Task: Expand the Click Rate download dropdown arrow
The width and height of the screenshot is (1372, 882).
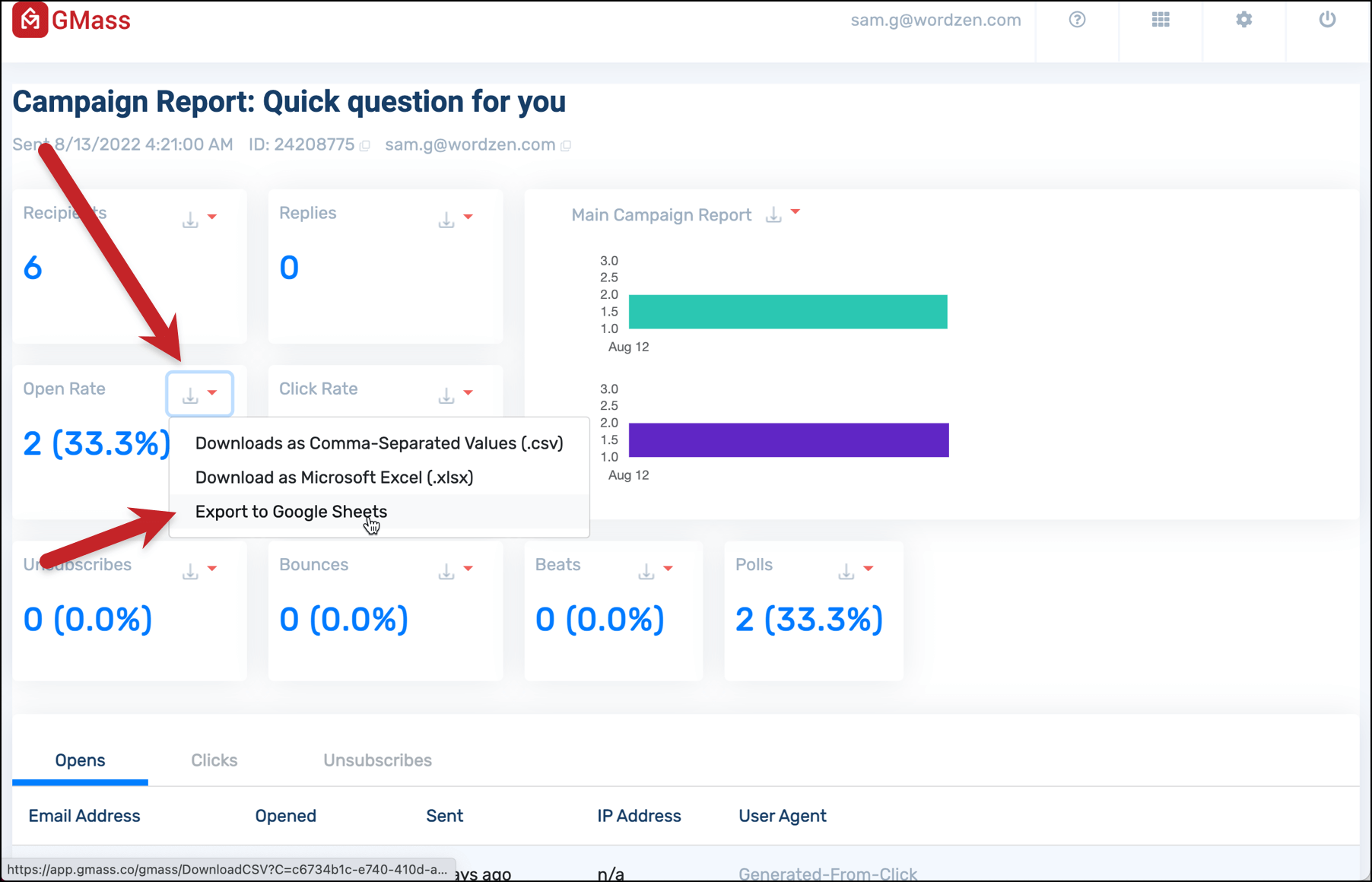Action: coord(468,393)
